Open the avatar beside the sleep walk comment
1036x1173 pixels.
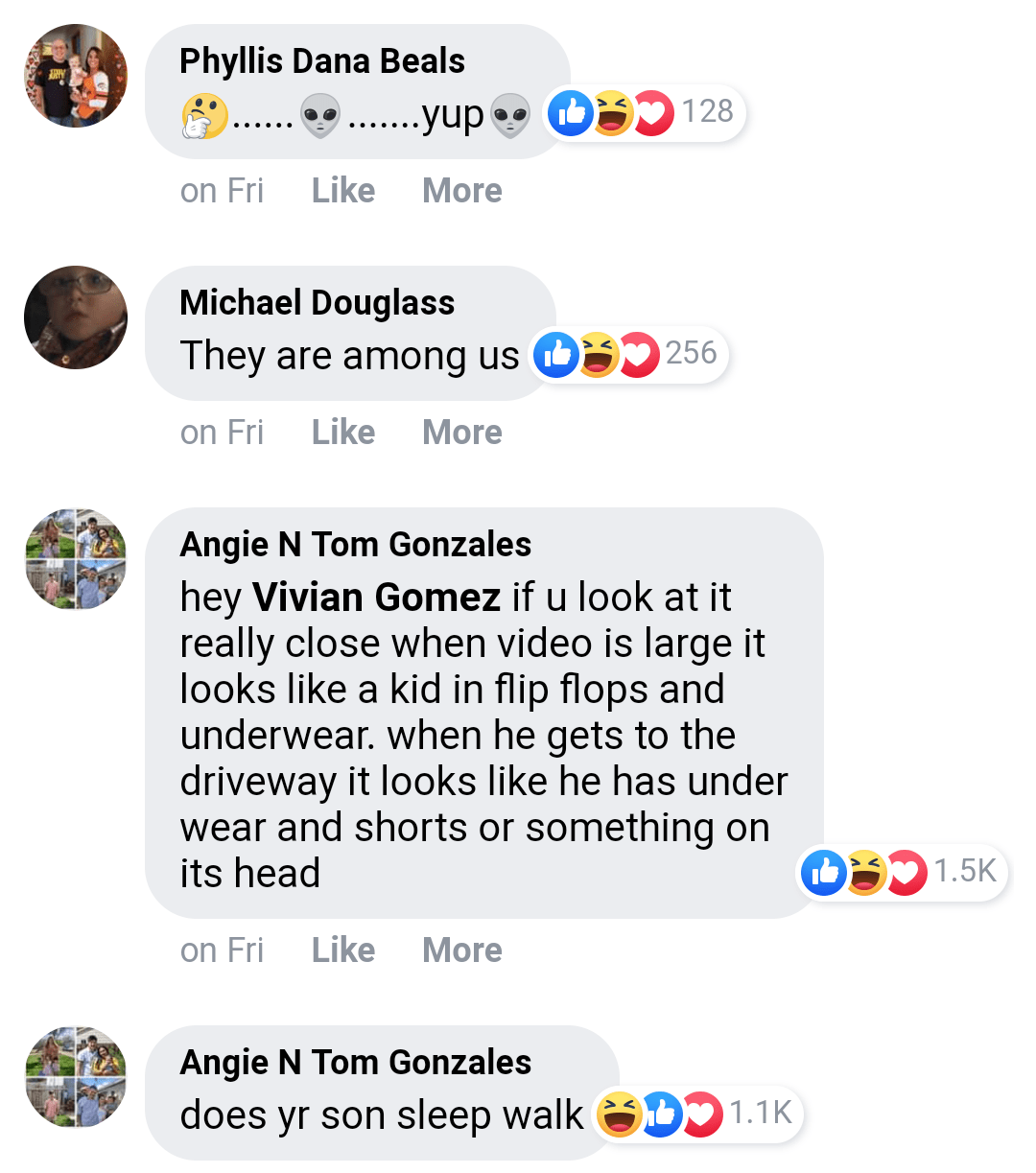point(76,1076)
